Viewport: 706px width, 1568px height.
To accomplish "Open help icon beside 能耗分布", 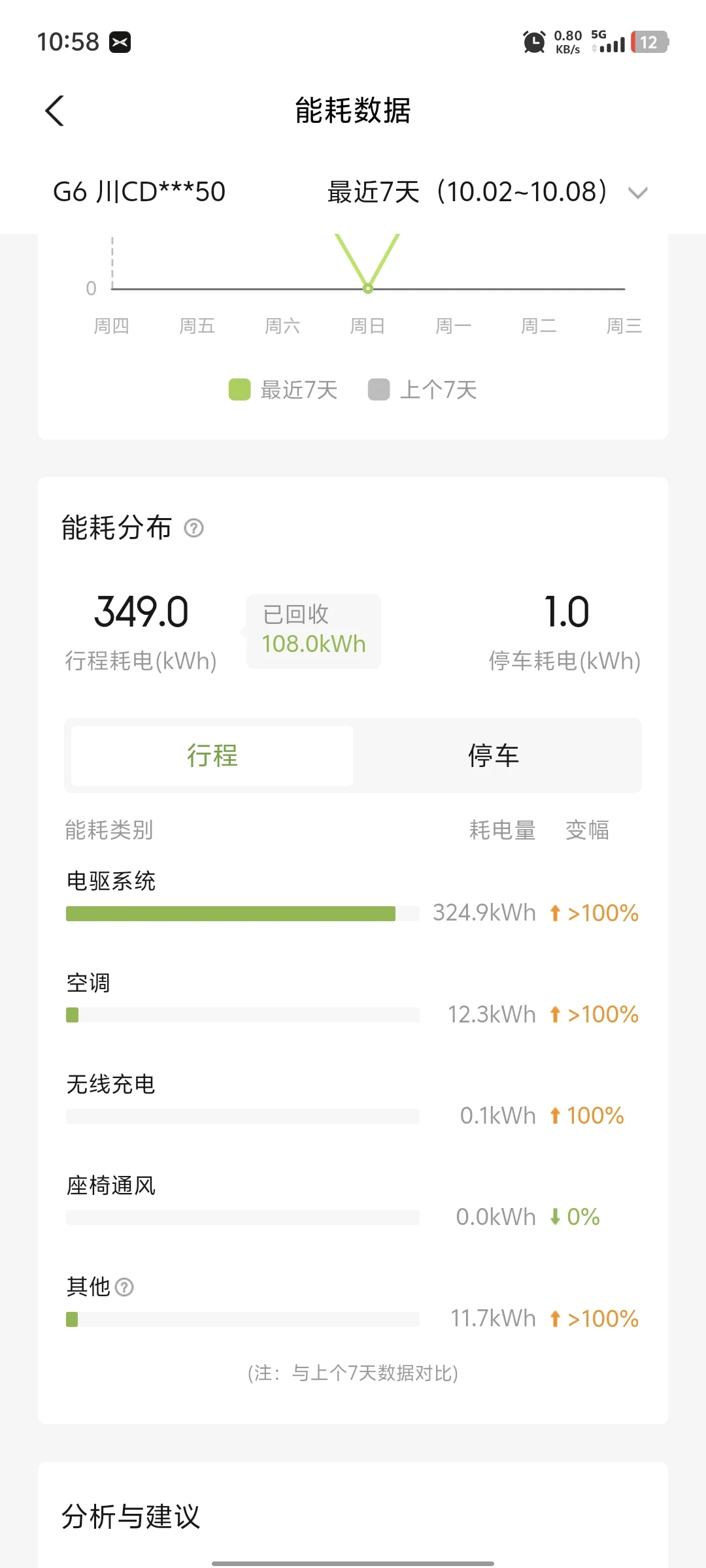I will tap(193, 528).
